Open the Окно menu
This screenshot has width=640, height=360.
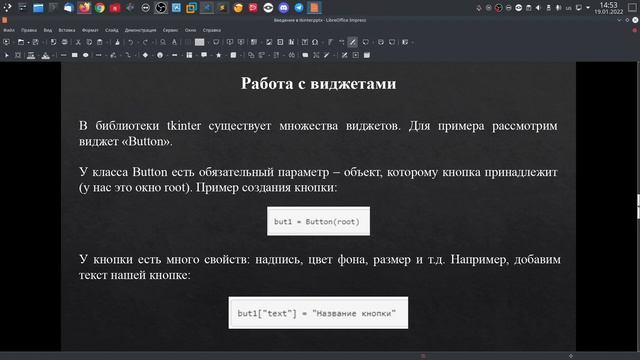[190, 30]
